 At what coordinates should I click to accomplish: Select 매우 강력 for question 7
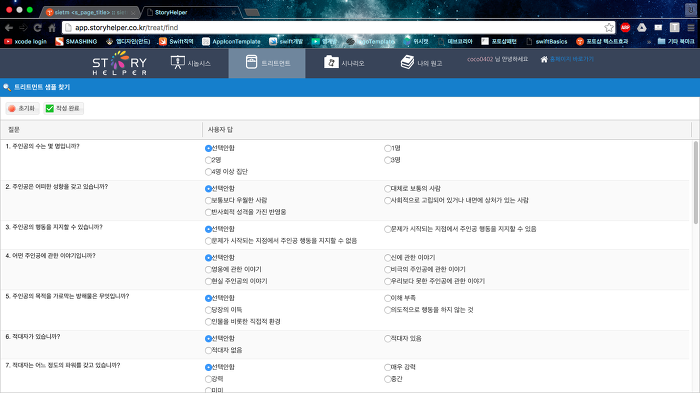click(388, 367)
